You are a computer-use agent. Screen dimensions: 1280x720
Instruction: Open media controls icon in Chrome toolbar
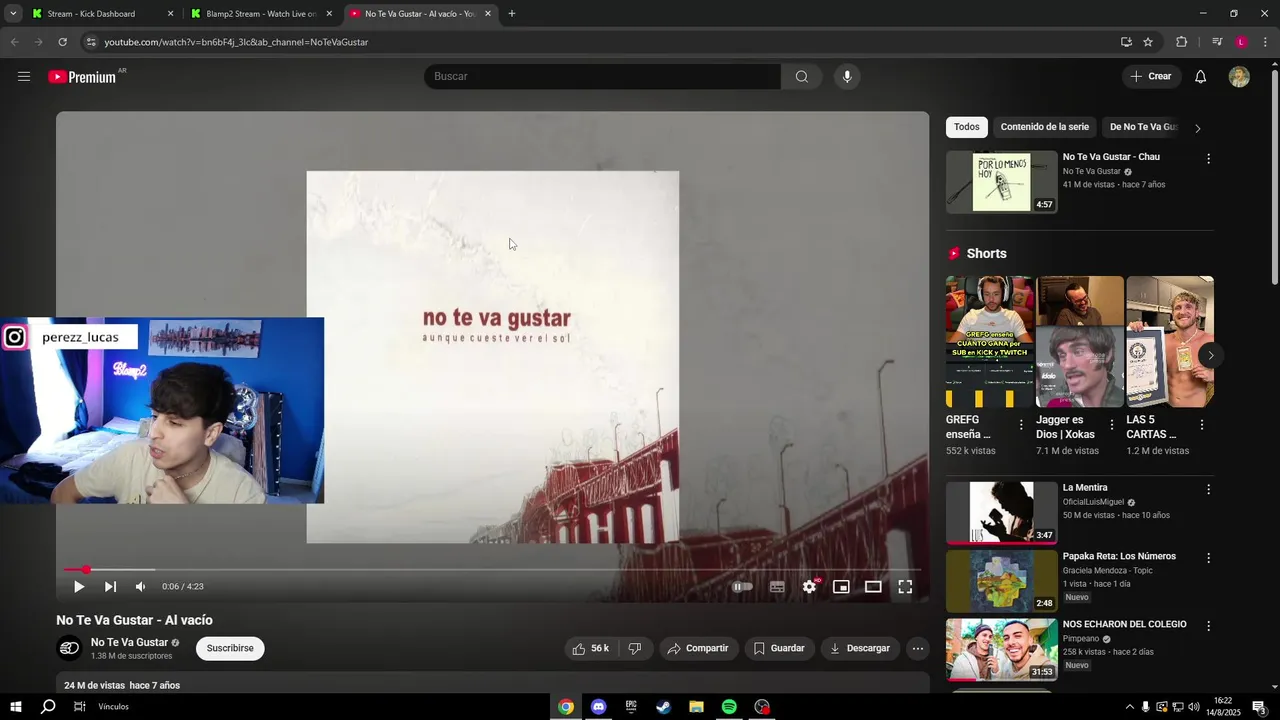(1217, 42)
